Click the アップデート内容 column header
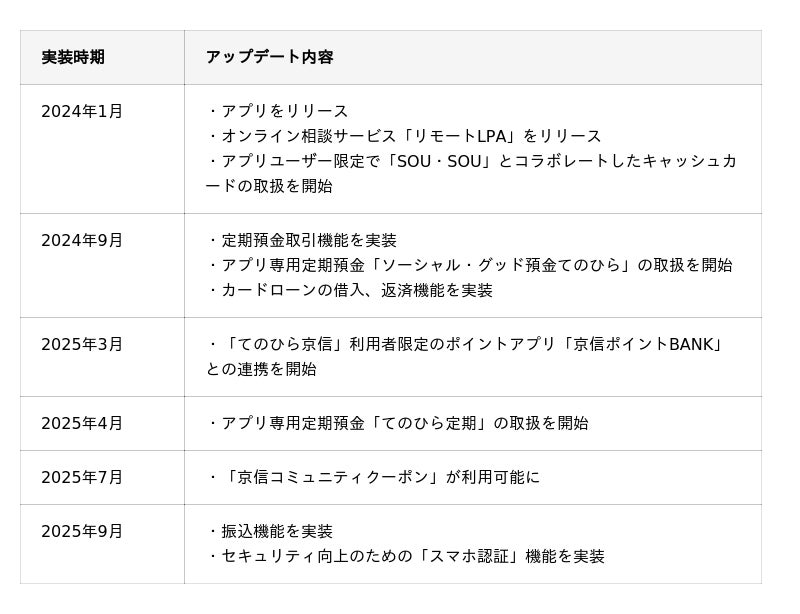 tap(269, 57)
